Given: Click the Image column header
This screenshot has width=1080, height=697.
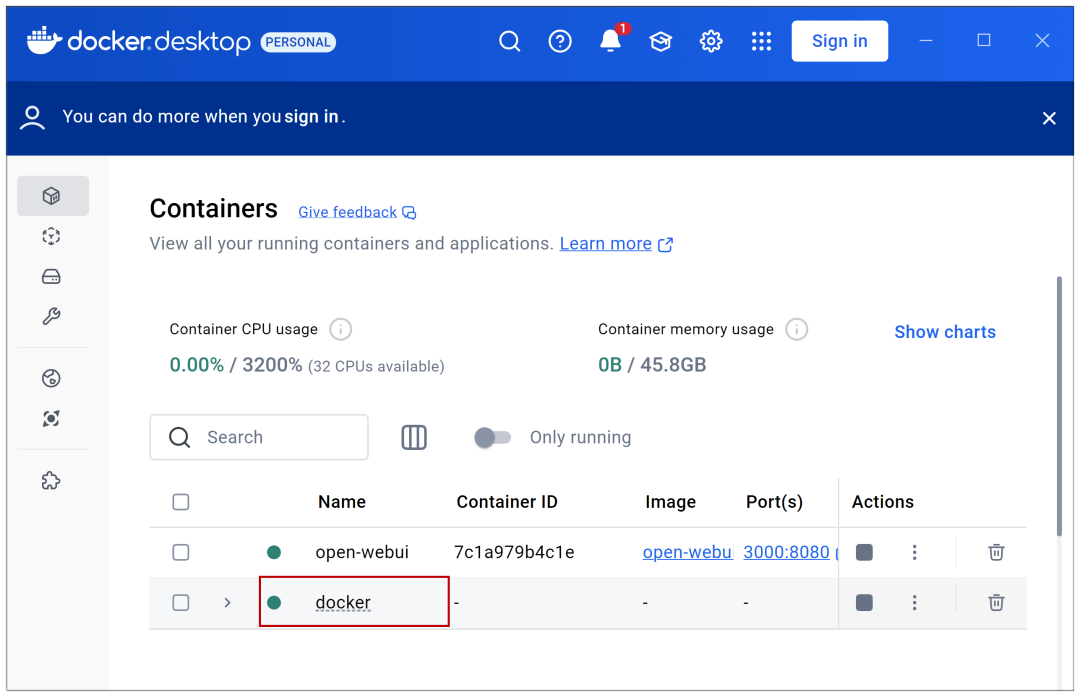Looking at the screenshot, I should 670,502.
